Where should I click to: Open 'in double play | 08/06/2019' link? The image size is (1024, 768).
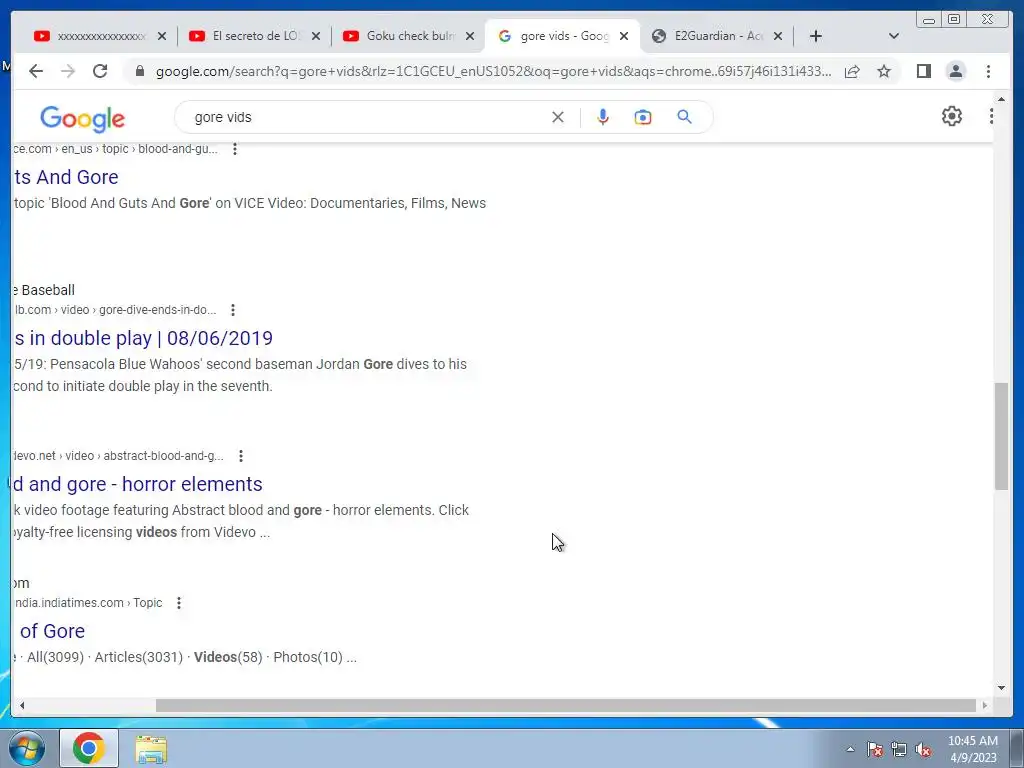click(143, 338)
